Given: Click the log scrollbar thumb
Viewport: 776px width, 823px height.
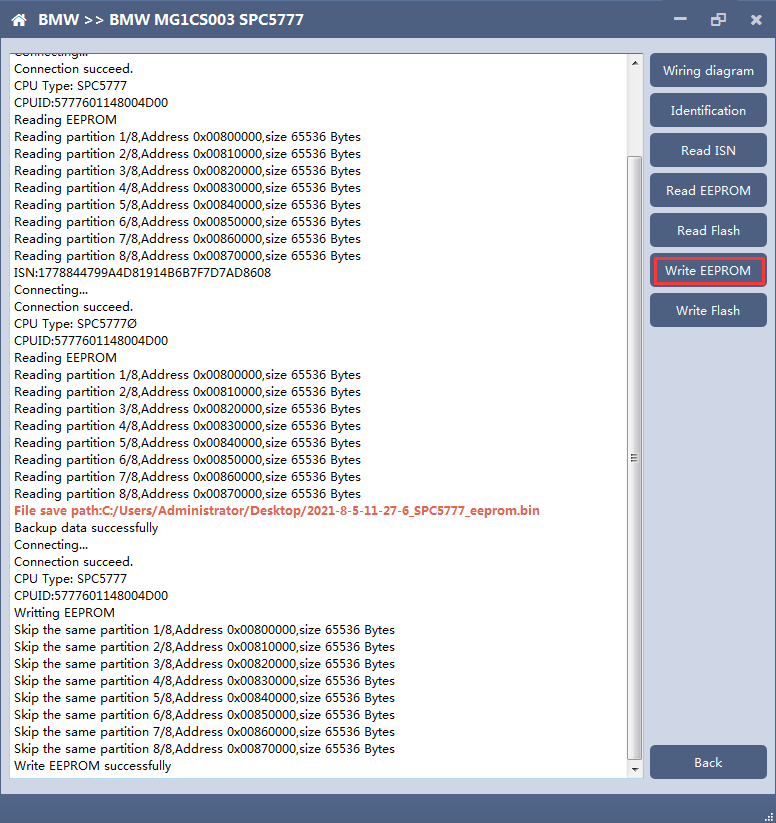Looking at the screenshot, I should 635,458.
